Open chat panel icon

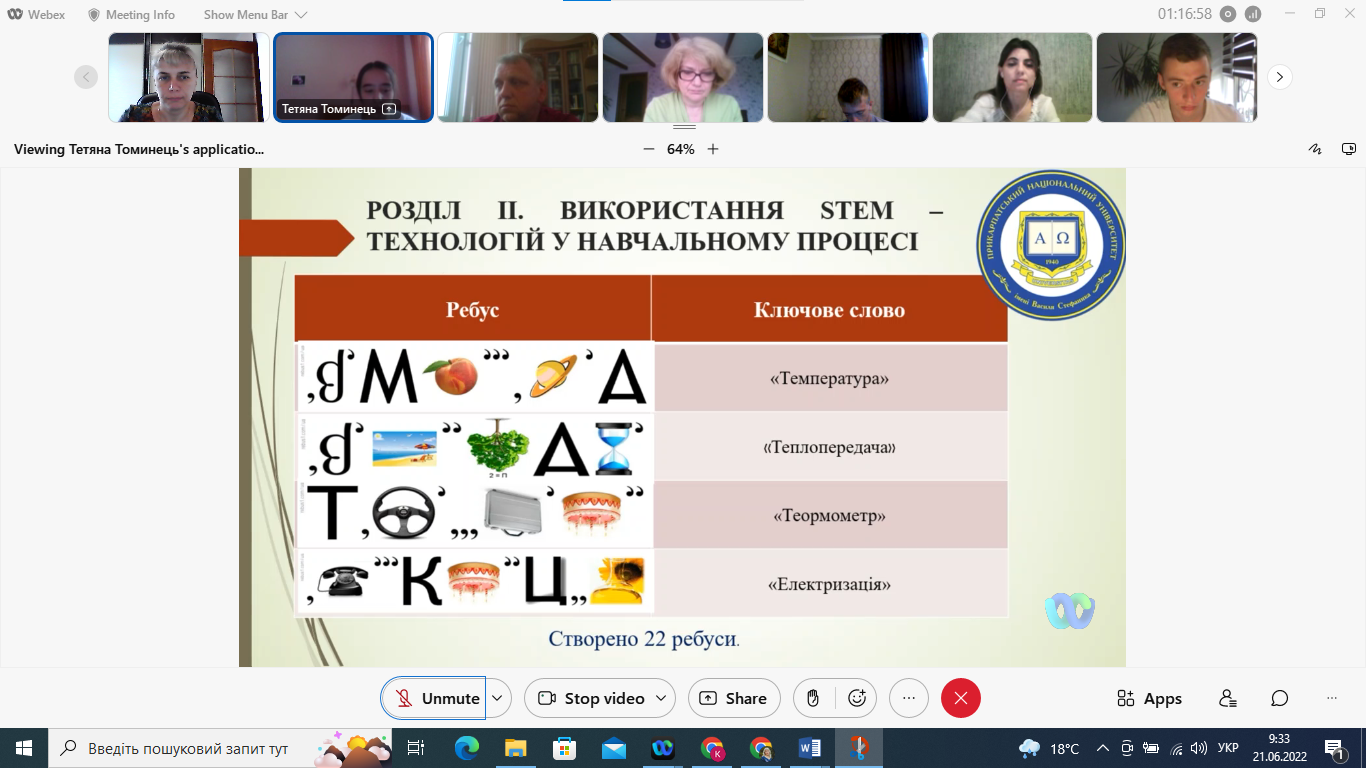pyautogui.click(x=1279, y=698)
